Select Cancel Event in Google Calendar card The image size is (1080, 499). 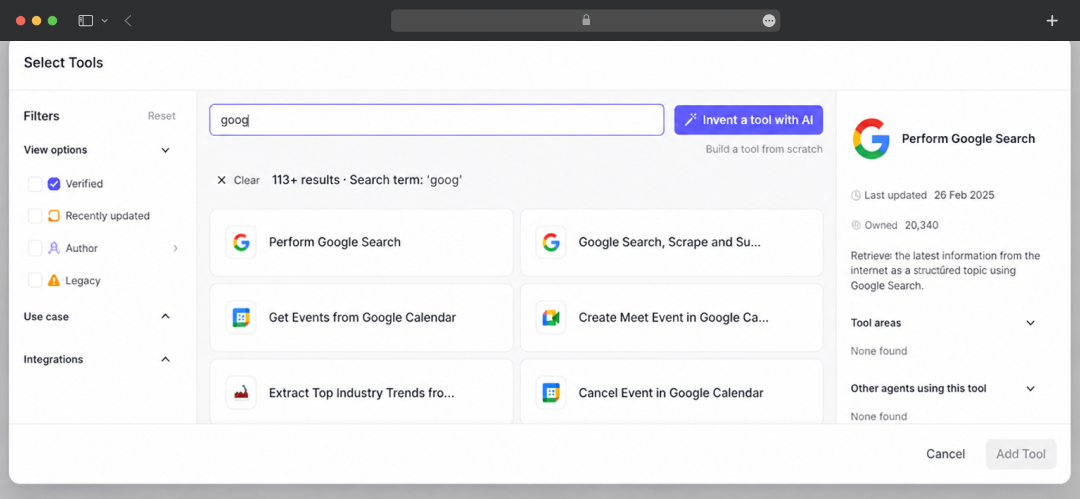pos(672,391)
